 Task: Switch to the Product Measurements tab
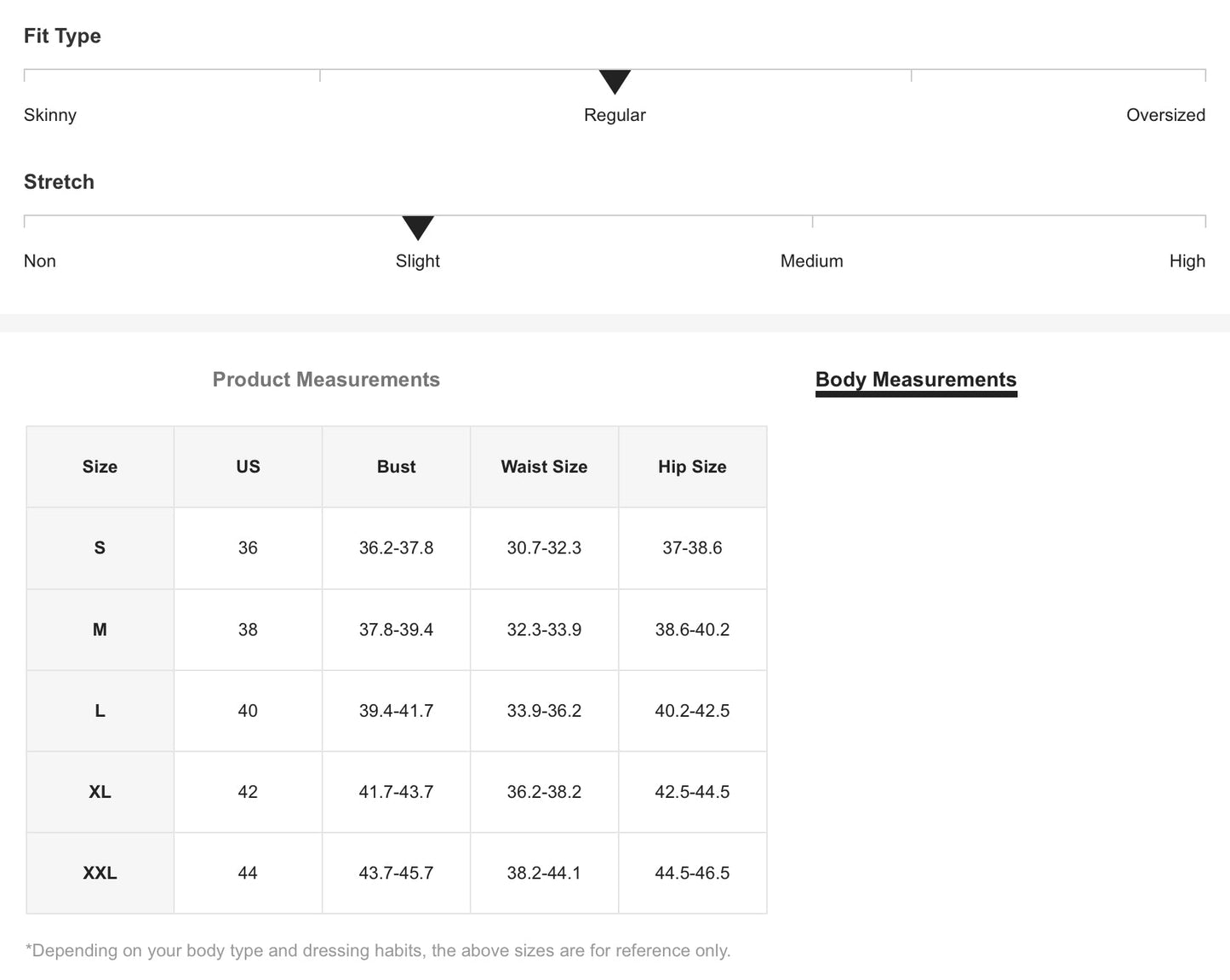click(x=326, y=380)
